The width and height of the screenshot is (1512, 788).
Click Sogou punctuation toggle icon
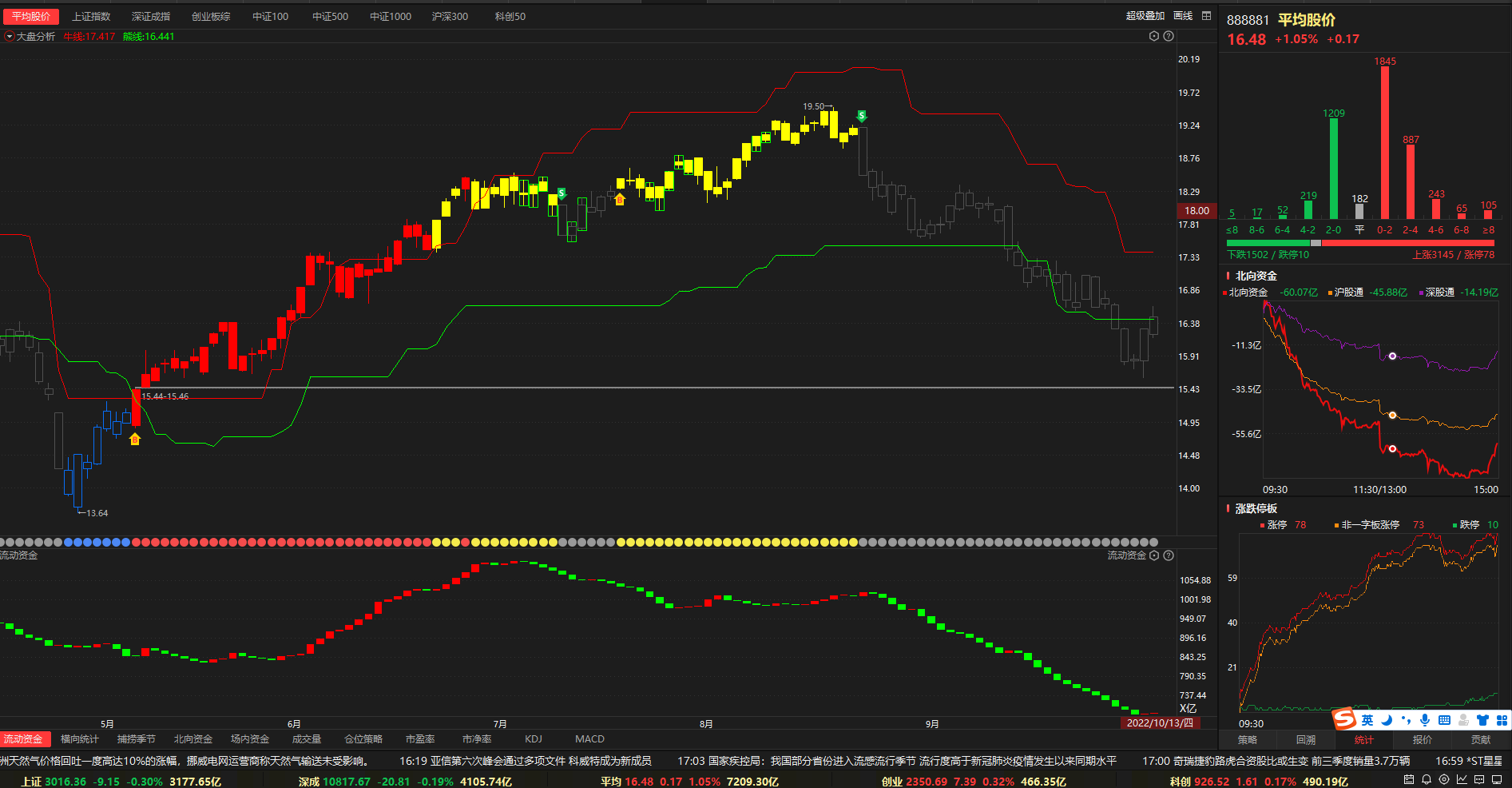1406,720
